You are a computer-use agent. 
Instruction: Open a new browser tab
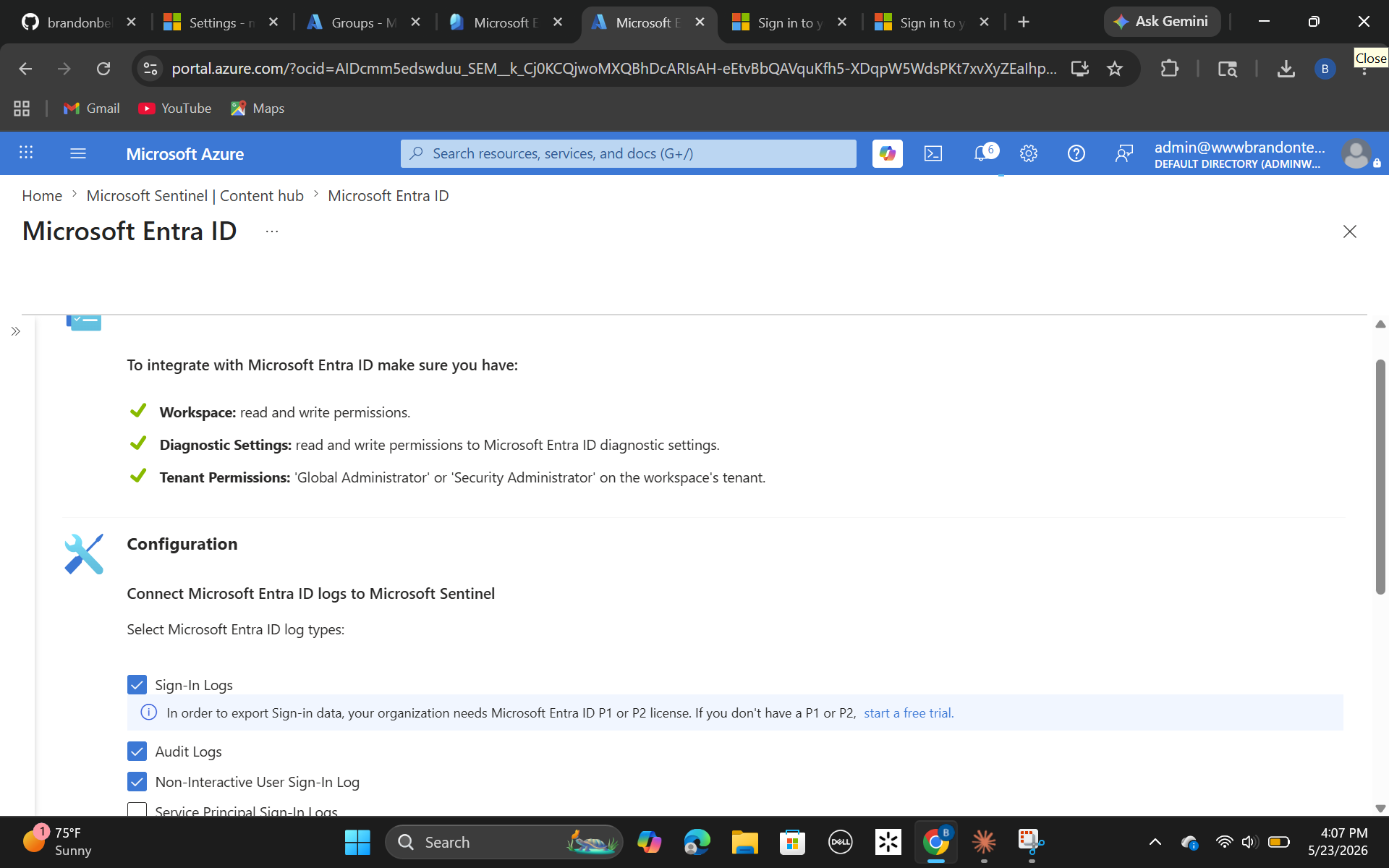coord(1023,22)
